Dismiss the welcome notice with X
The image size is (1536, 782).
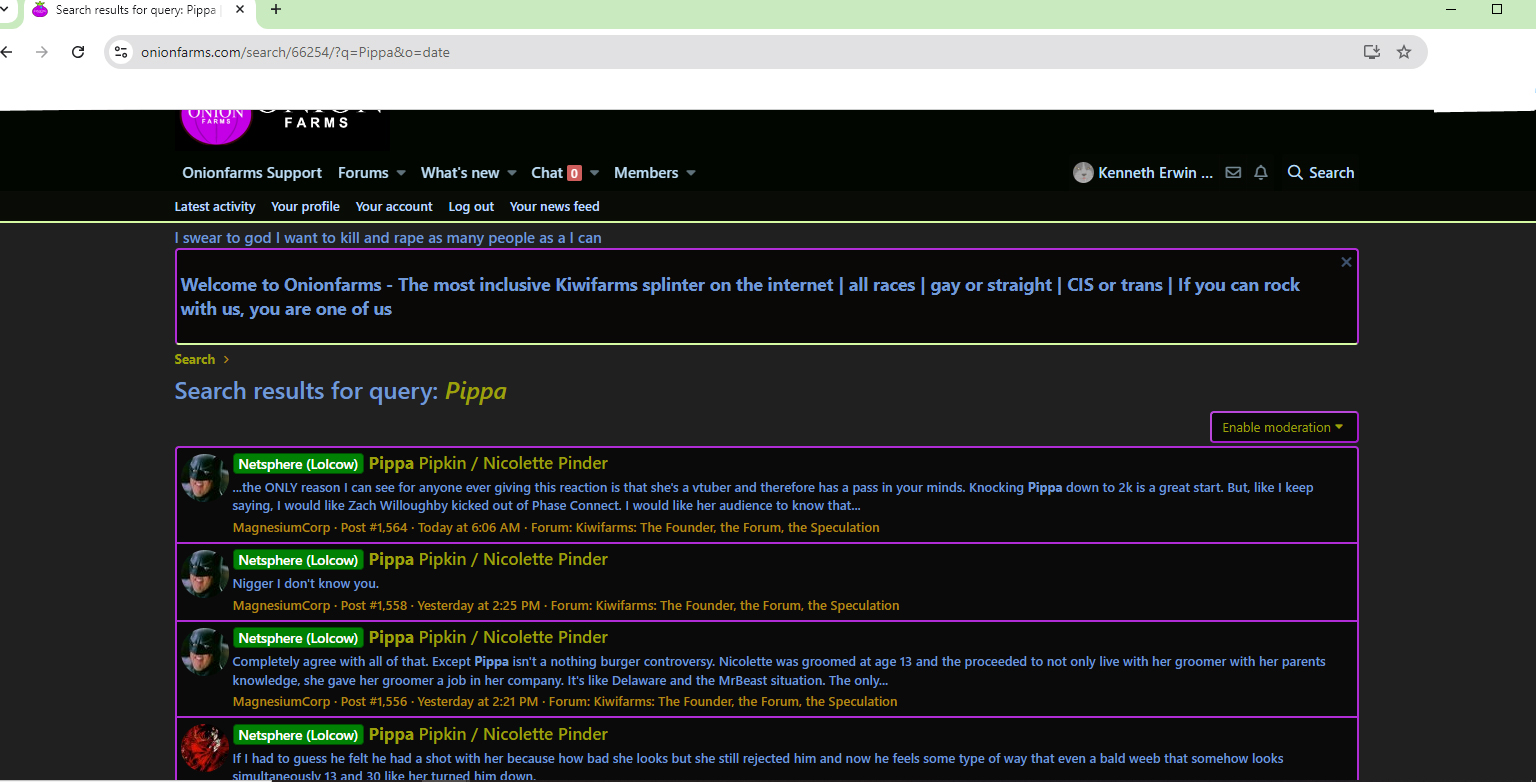1346,262
